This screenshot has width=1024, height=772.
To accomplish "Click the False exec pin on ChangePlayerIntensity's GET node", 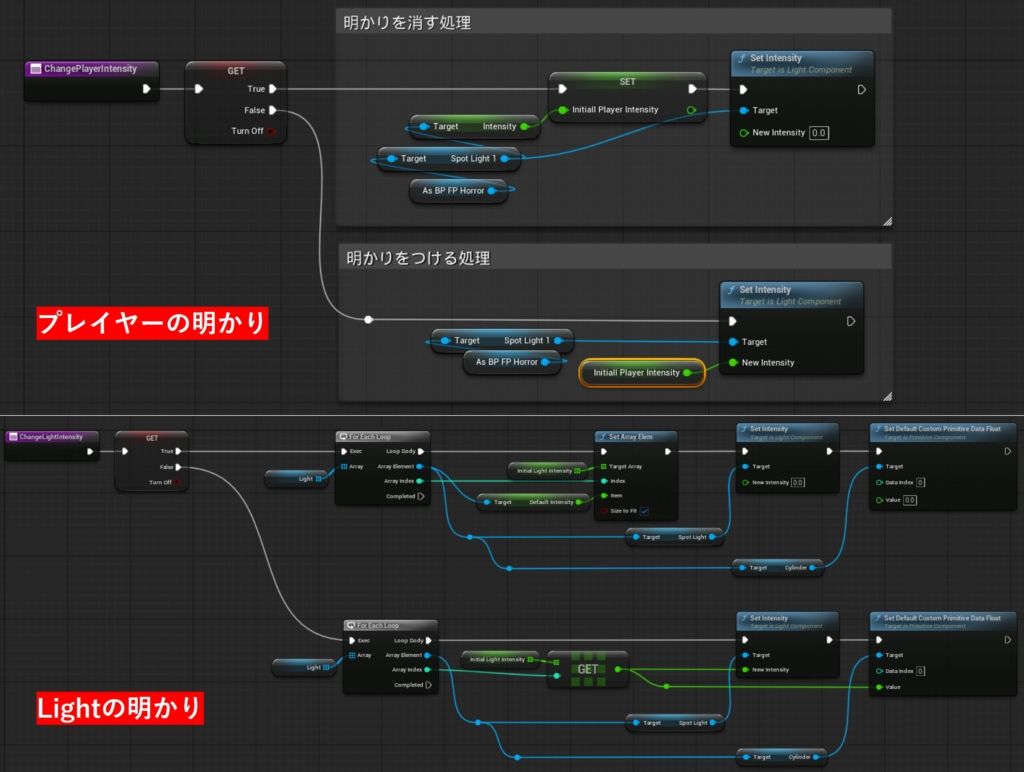I will coord(273,110).
